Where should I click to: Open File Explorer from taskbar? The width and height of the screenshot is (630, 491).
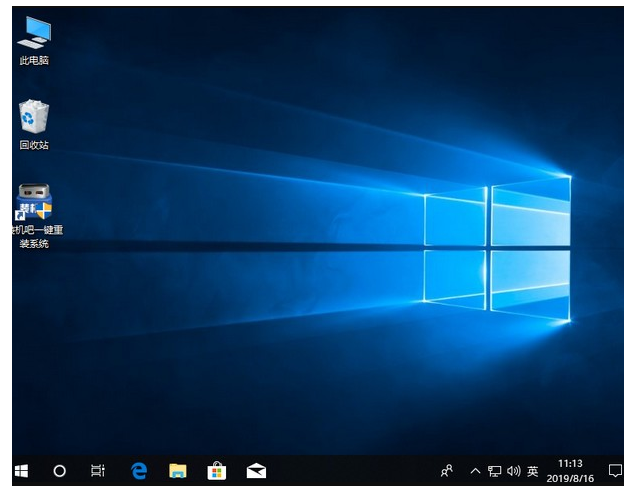(x=177, y=470)
